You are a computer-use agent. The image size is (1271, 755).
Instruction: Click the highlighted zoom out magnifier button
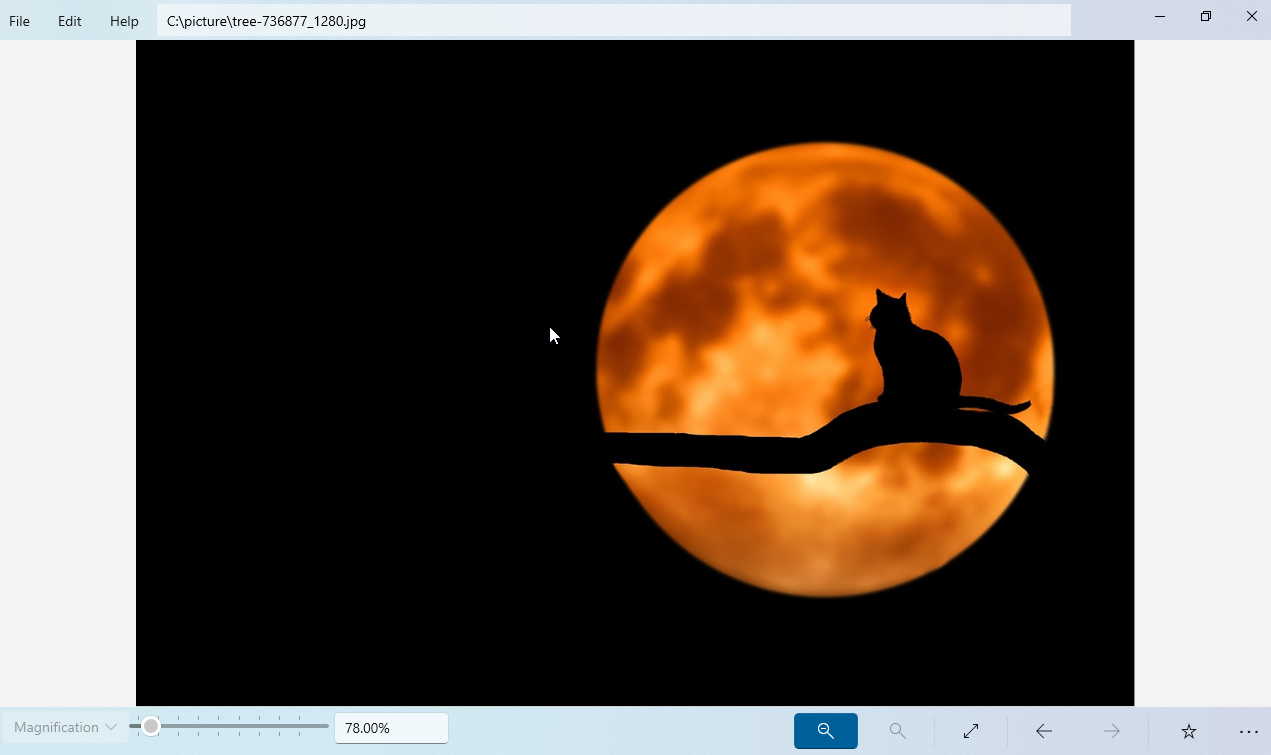(825, 731)
